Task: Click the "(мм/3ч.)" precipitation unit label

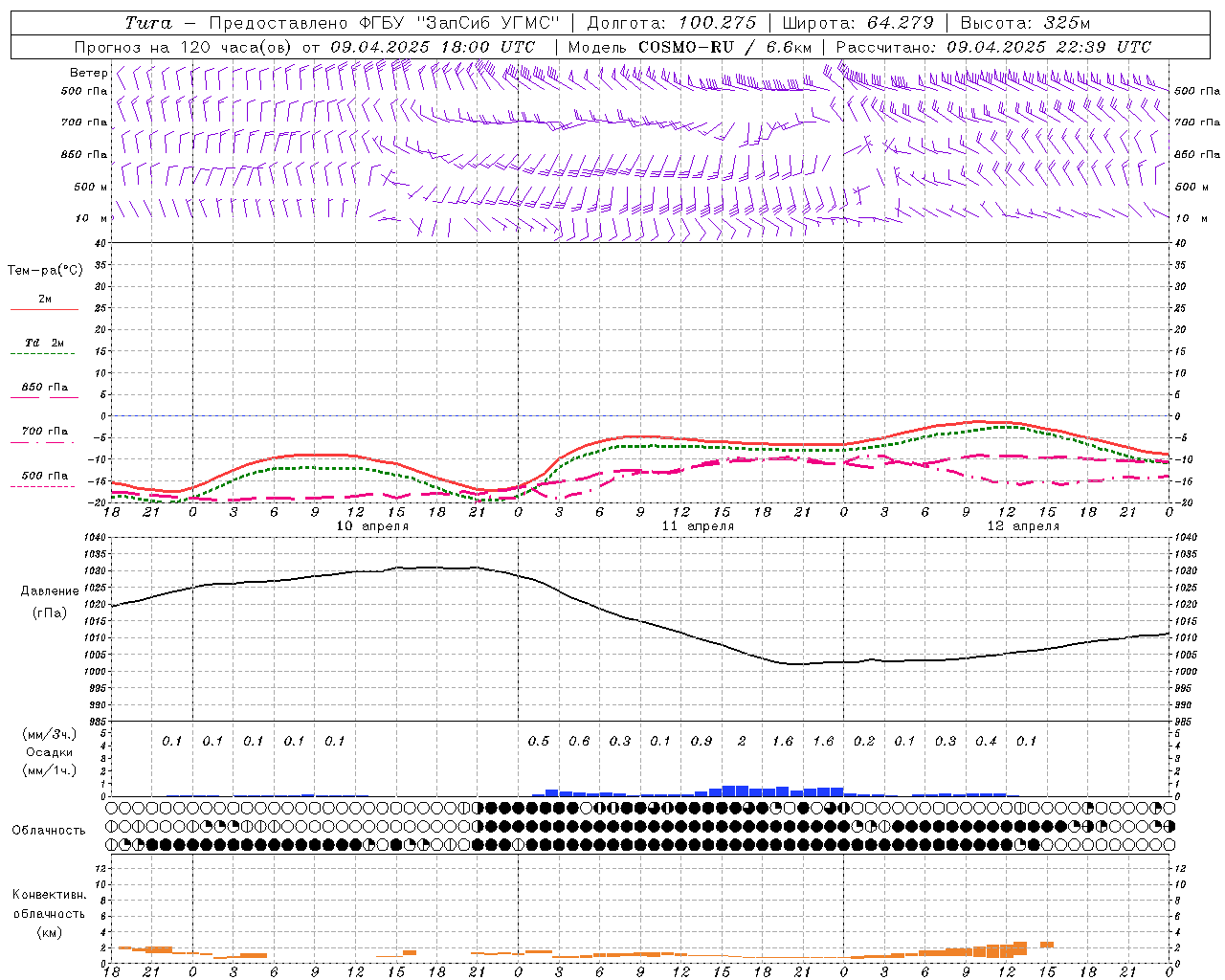Action: (x=50, y=734)
